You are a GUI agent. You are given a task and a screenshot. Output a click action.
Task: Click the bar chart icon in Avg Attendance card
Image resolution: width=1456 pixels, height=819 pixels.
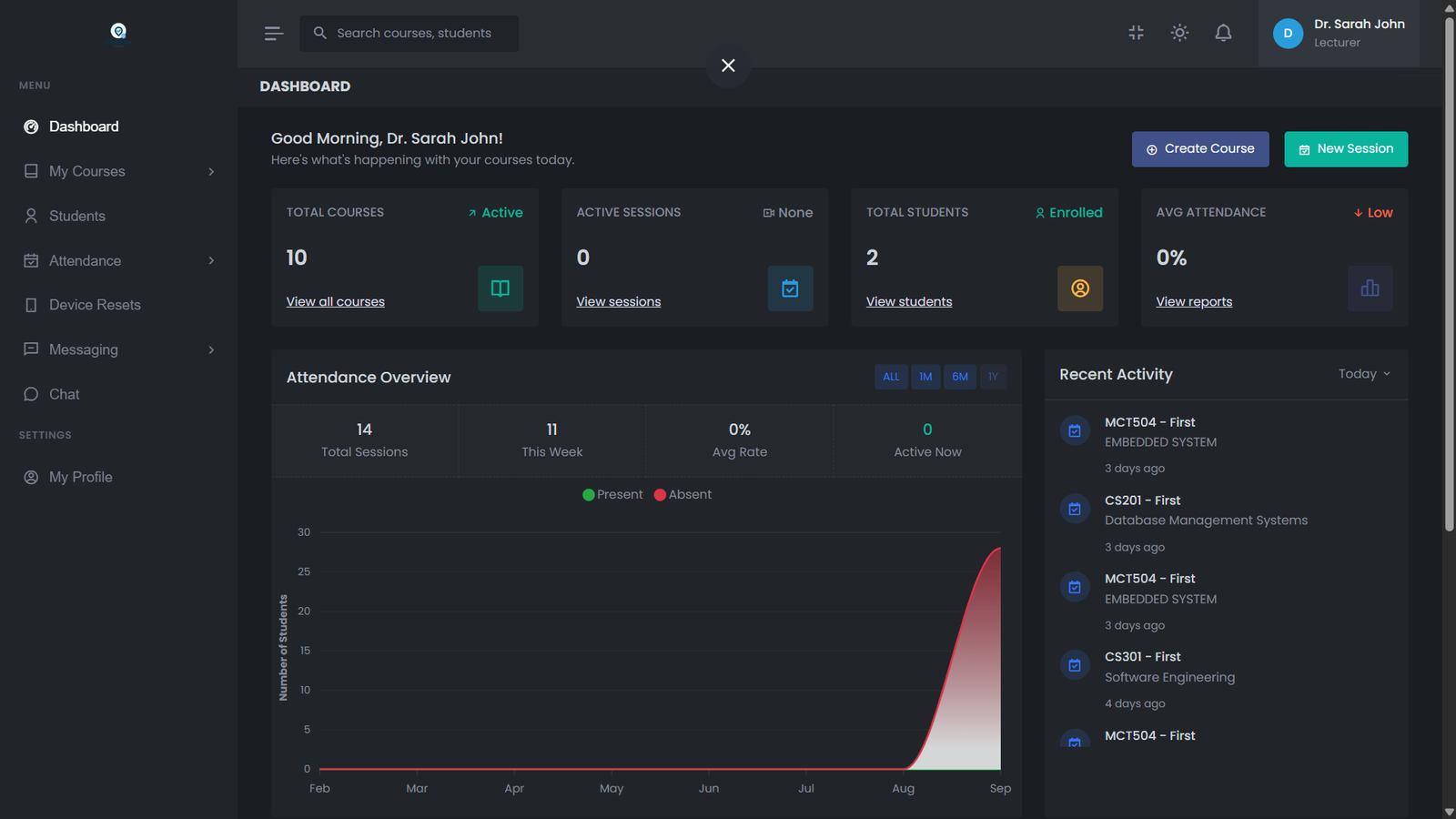1370,288
